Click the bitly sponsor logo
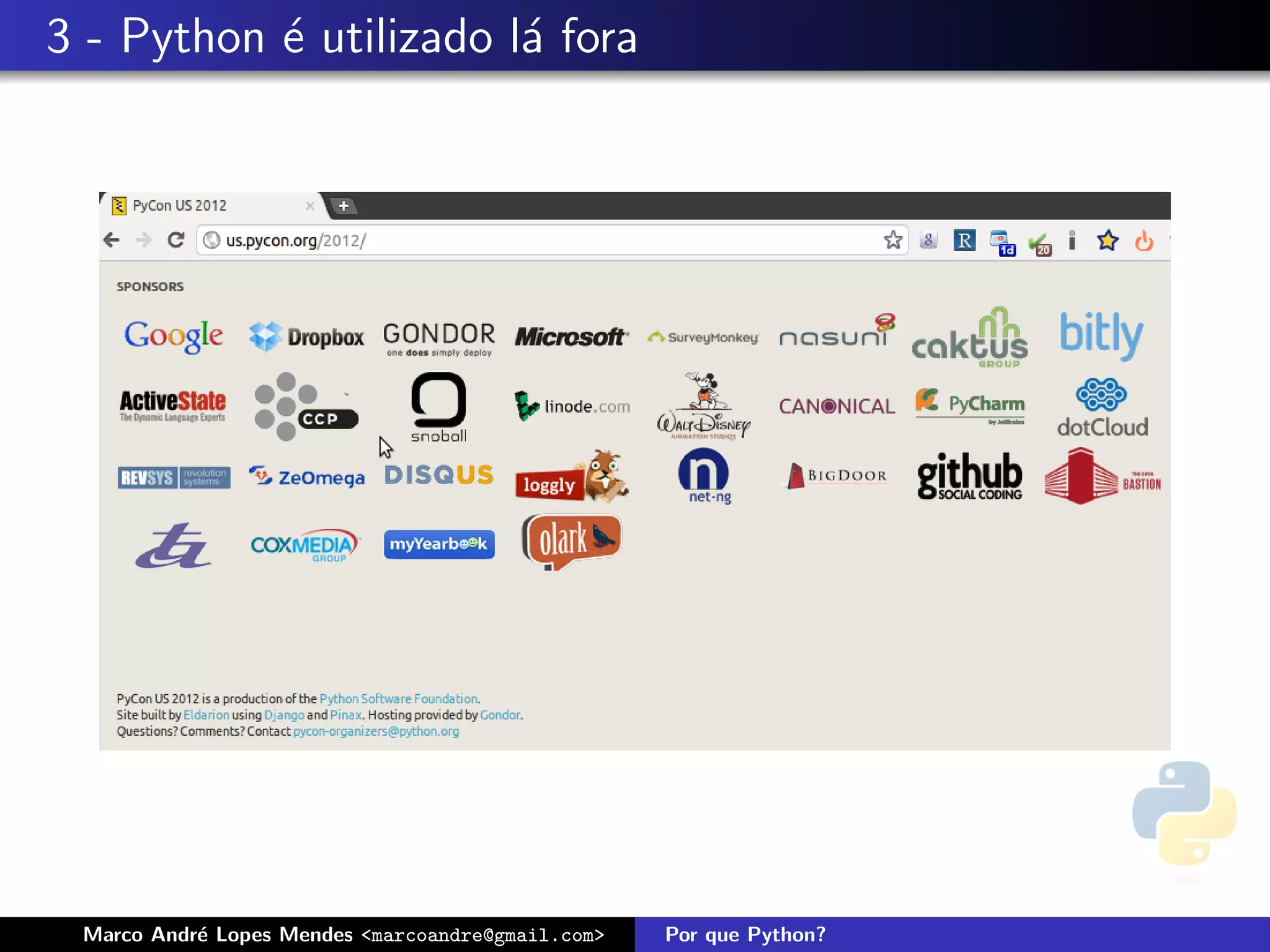The height and width of the screenshot is (952, 1270). [x=1101, y=336]
